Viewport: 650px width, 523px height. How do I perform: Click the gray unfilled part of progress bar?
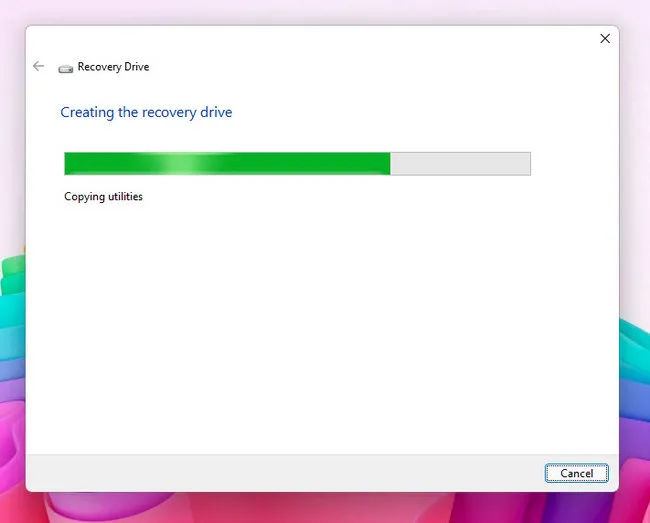coord(460,164)
